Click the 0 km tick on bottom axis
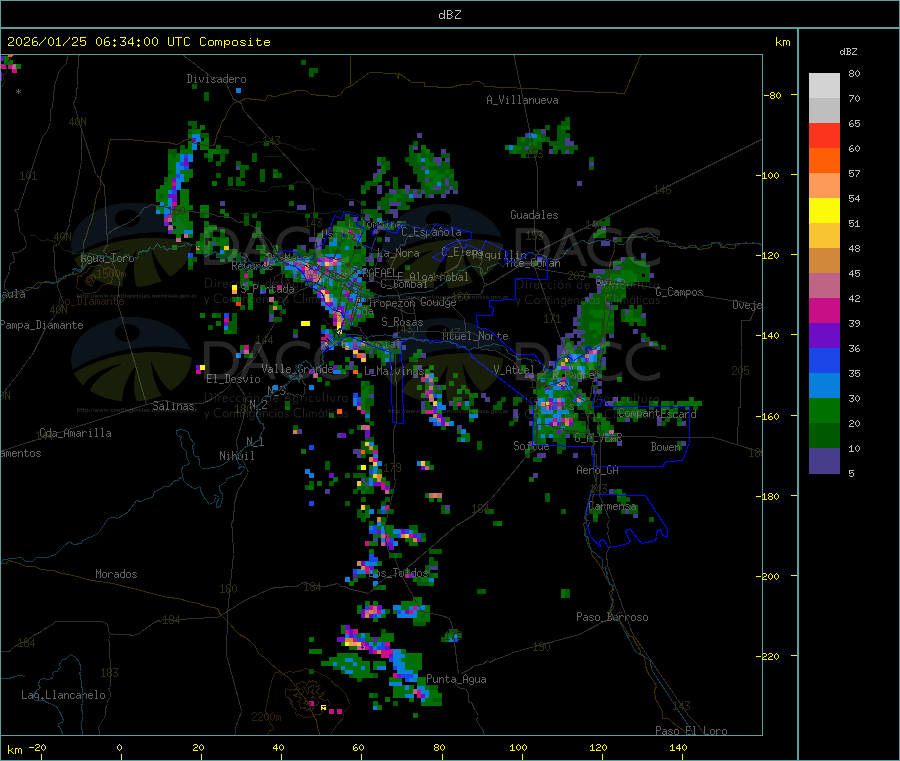Viewport: 900px width, 761px height. click(x=119, y=747)
